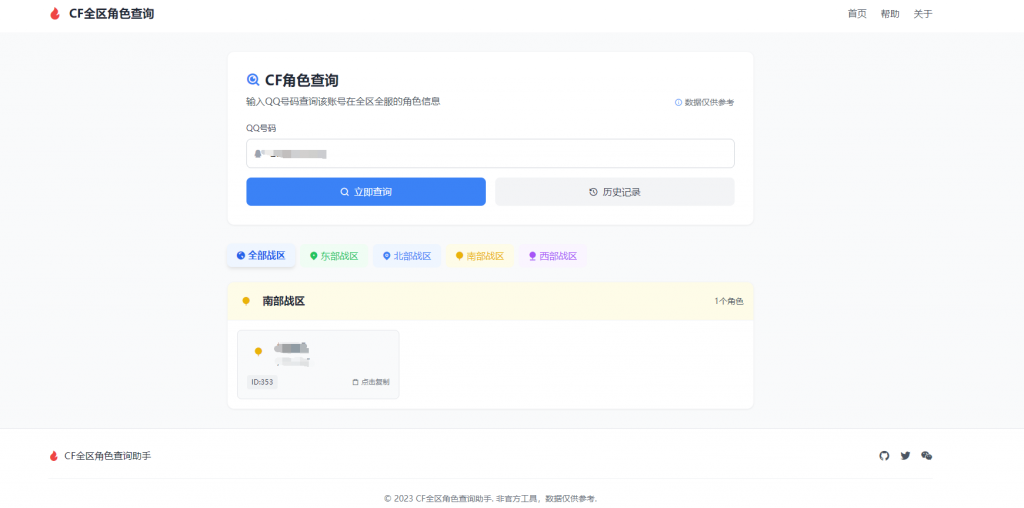The image size is (1024, 508).
Task: Open the 历史记录 button
Action: (615, 192)
